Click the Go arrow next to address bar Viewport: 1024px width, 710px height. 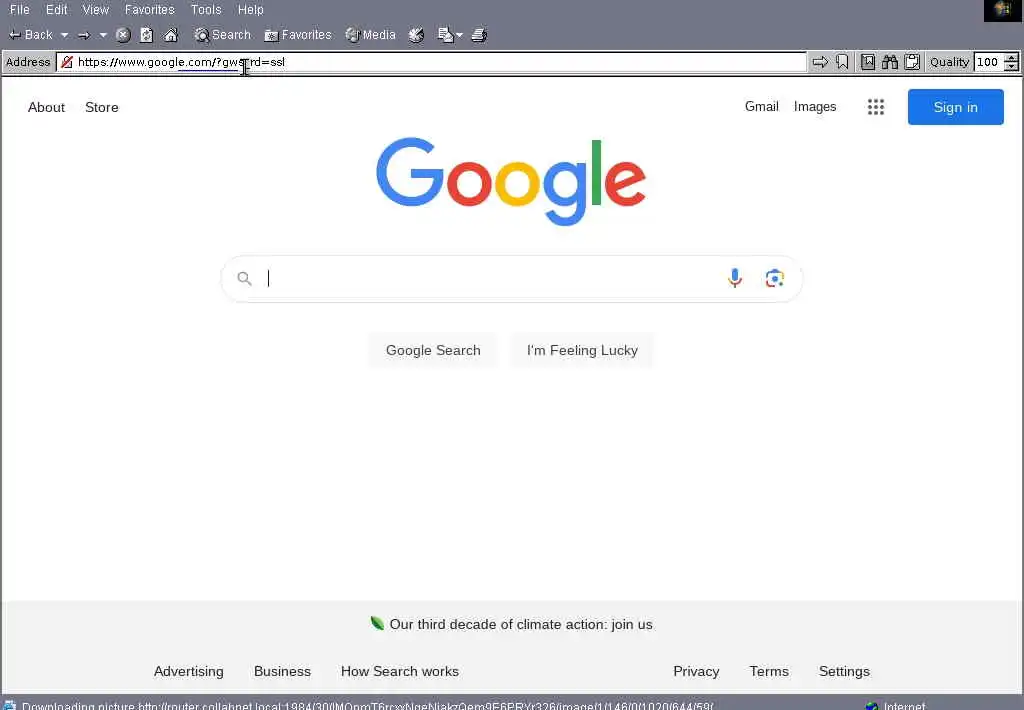pyautogui.click(x=820, y=62)
